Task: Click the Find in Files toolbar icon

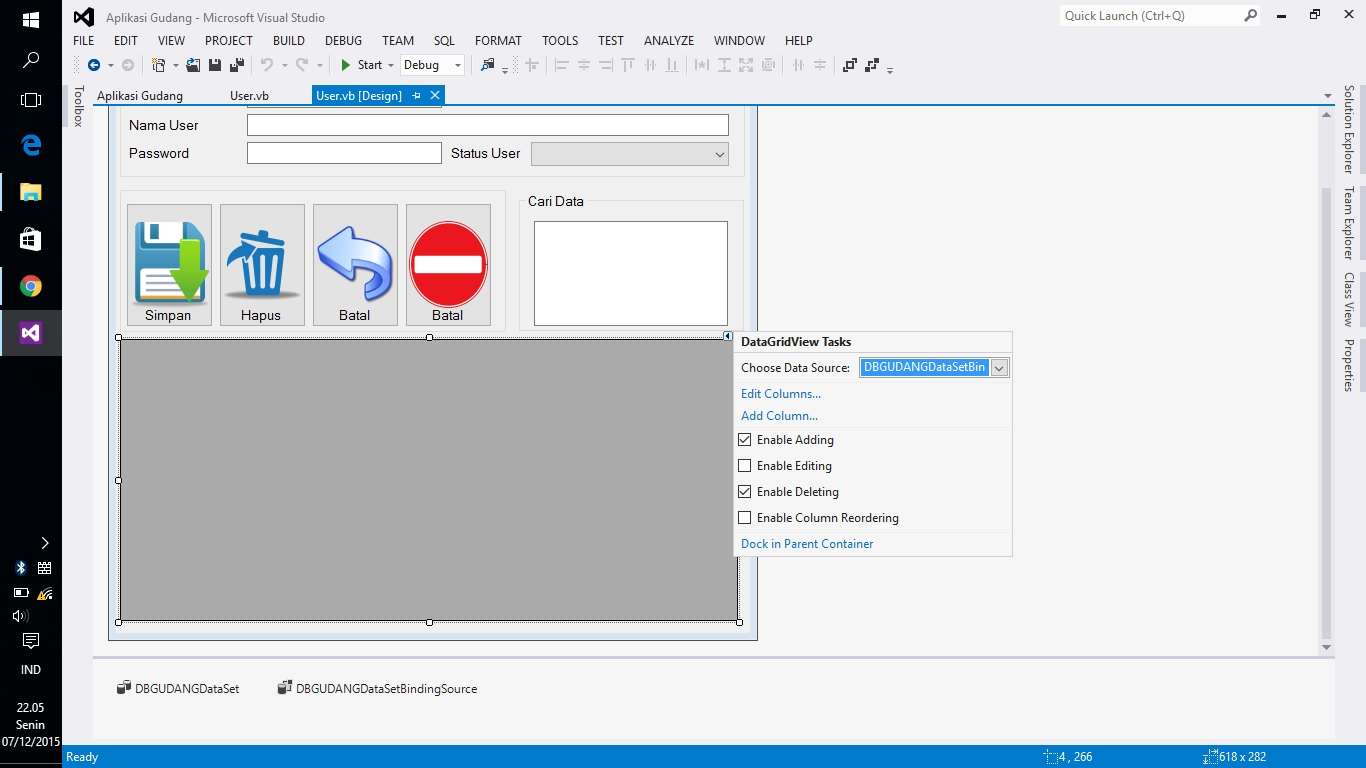Action: pos(488,65)
